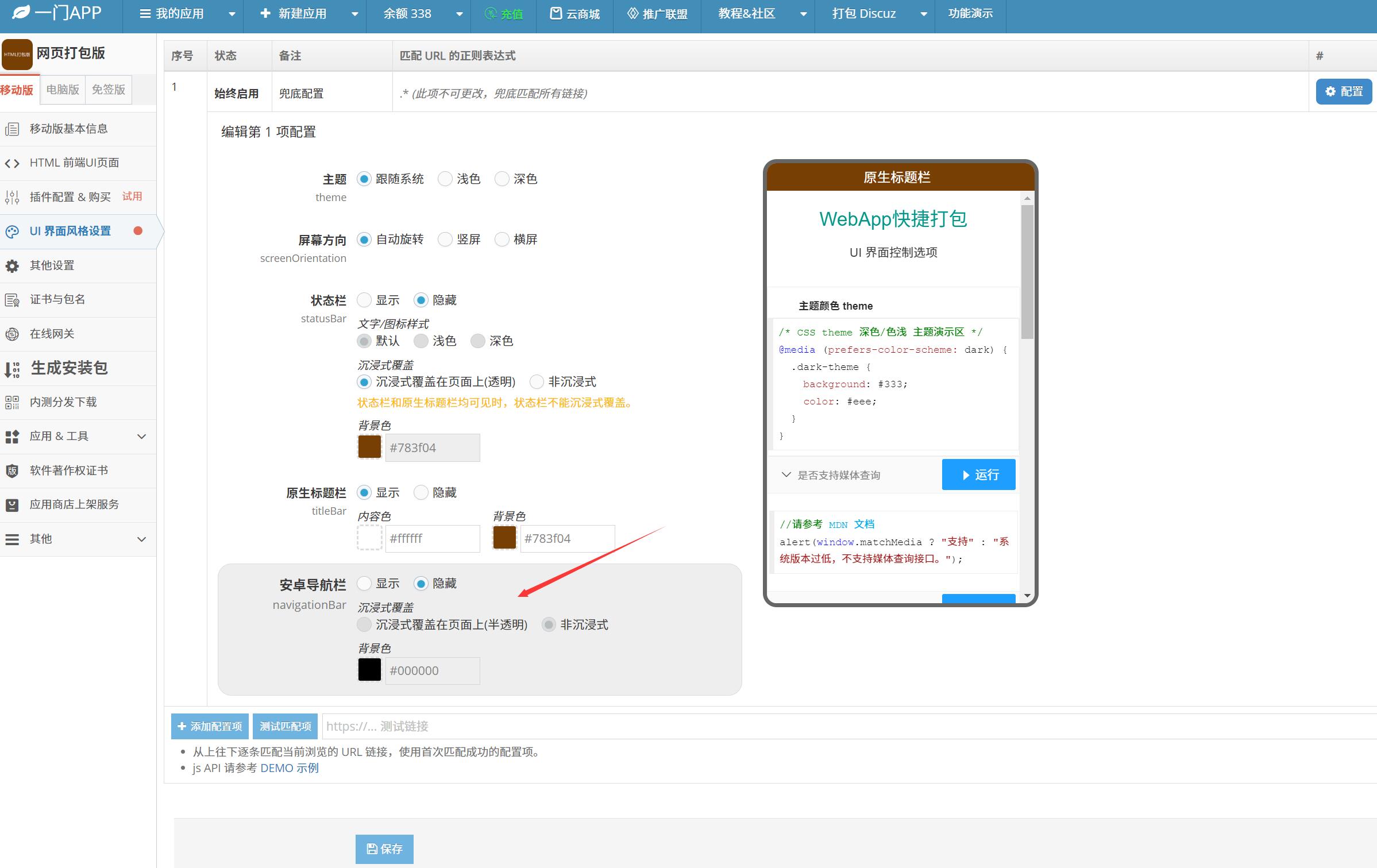
Task: Open the 原生标题栏 white 内容色 swatch
Action: 369,538
